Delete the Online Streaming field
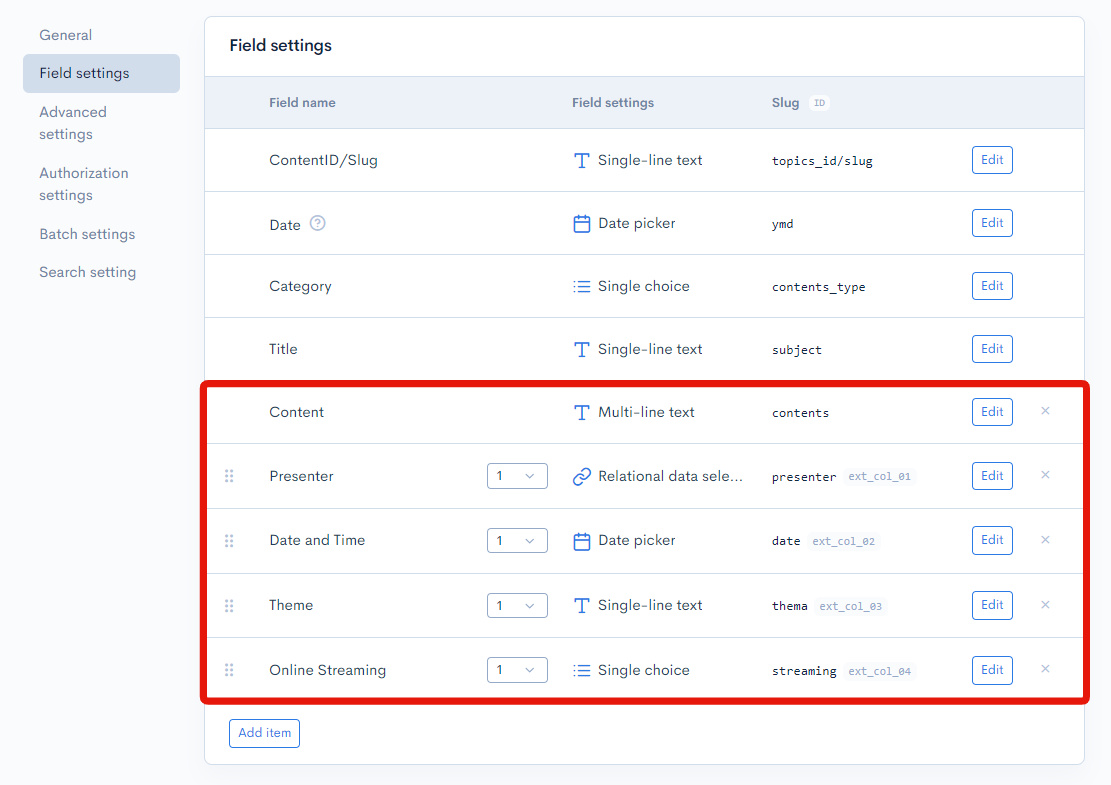The width and height of the screenshot is (1111, 785). click(x=1045, y=669)
